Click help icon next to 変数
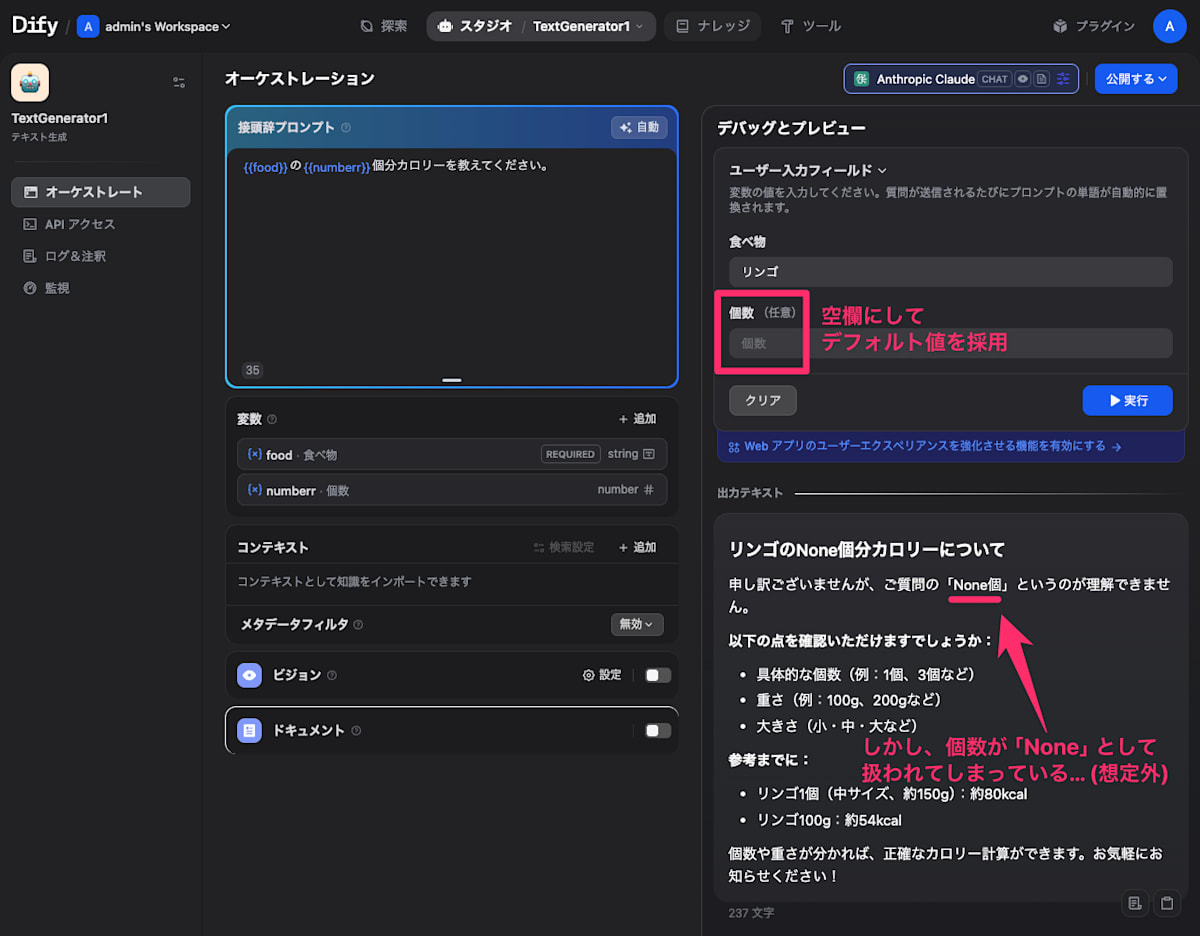The image size is (1200, 936). 272,420
